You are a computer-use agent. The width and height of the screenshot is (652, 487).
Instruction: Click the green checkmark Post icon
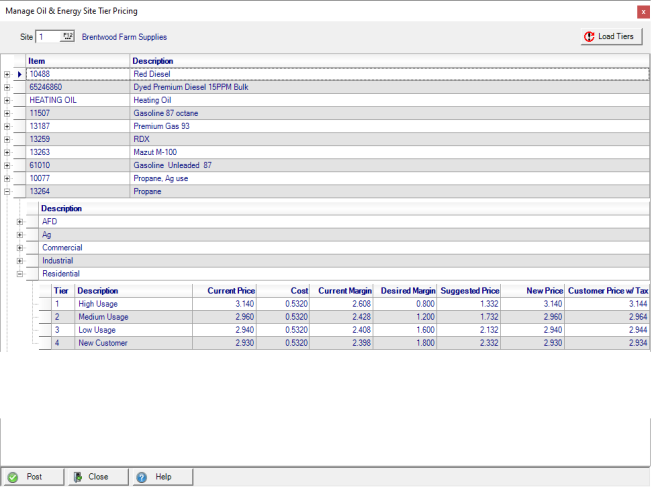pos(13,477)
